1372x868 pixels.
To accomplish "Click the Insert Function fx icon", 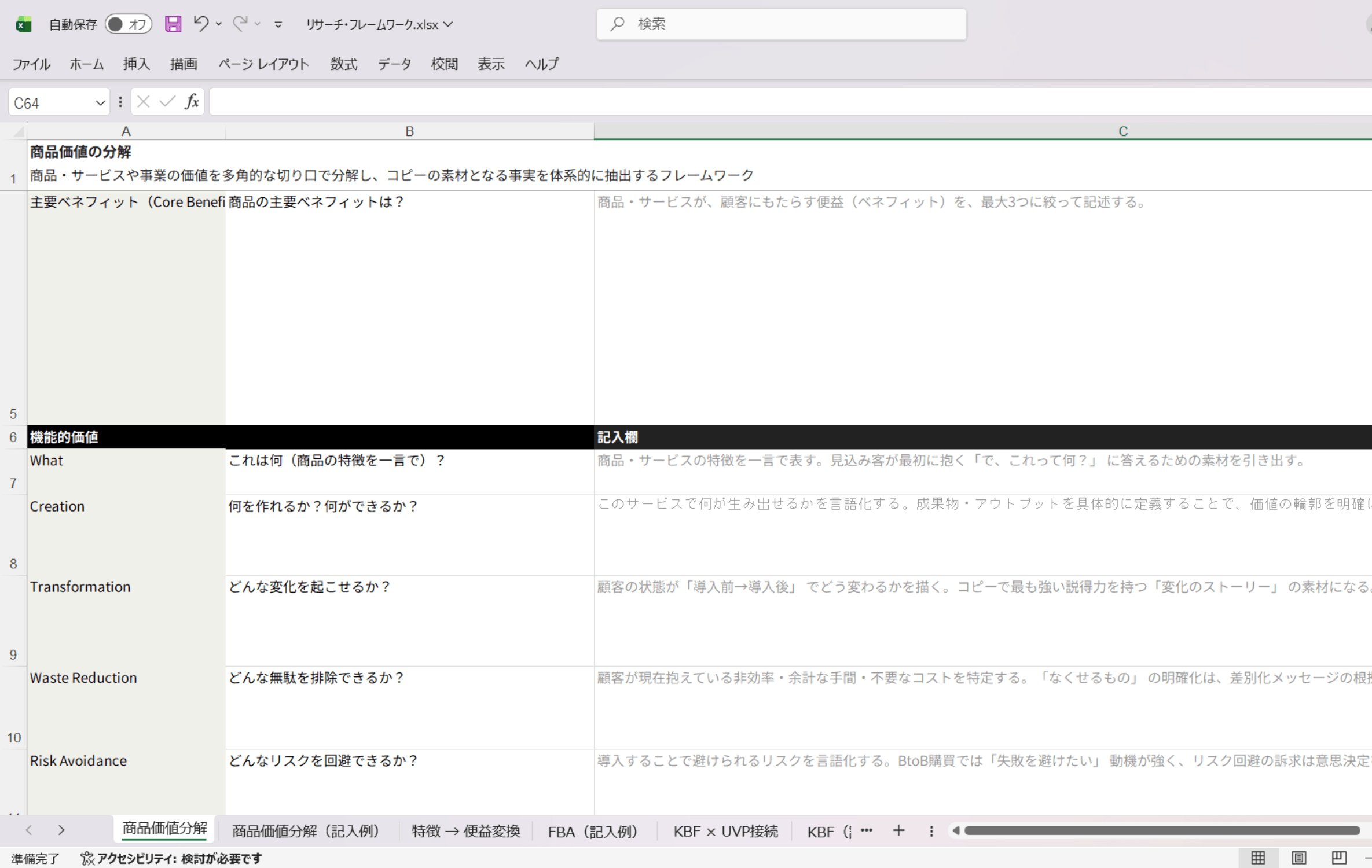I will coord(192,102).
